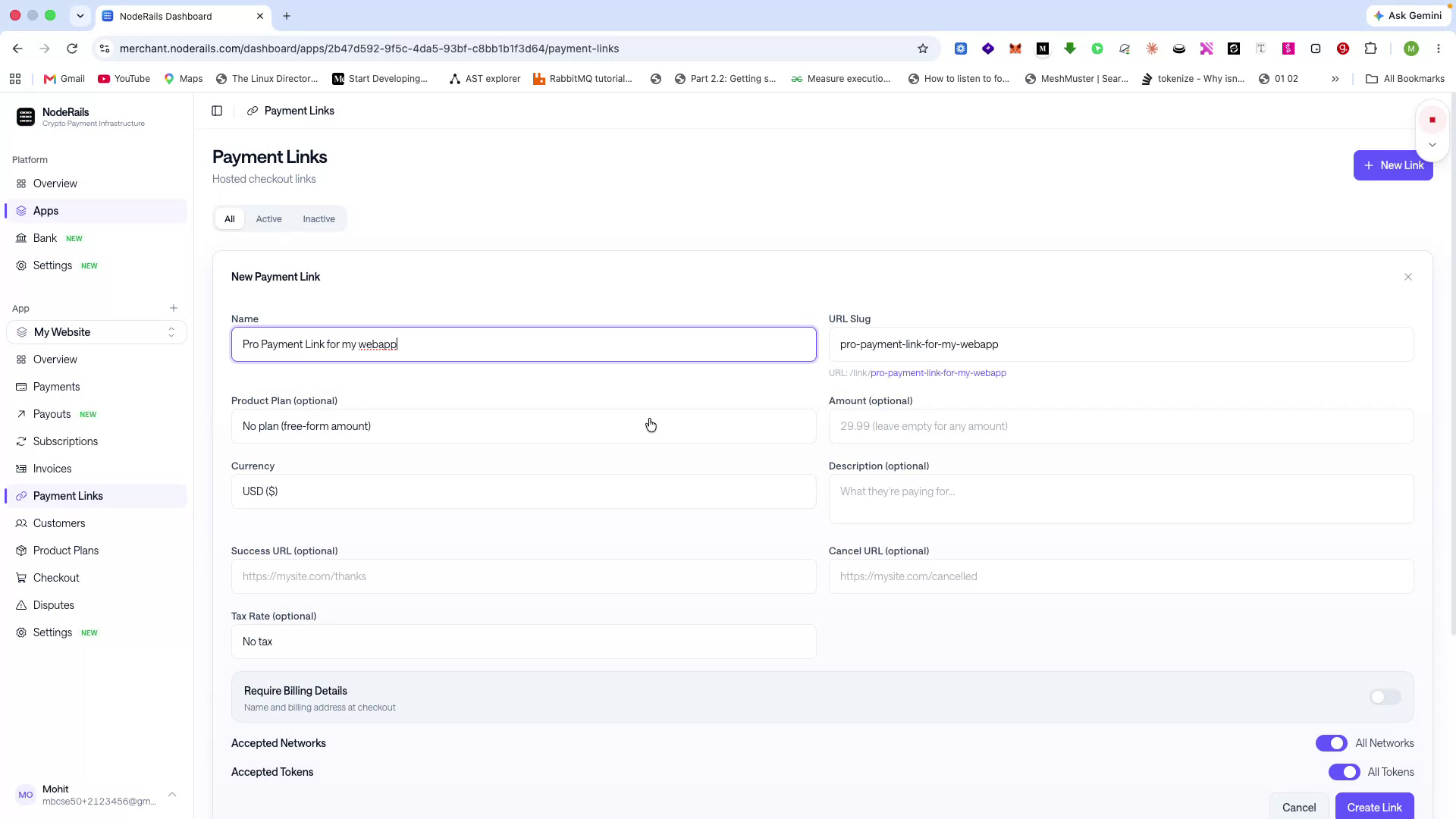The width and height of the screenshot is (1456, 819).
Task: Go back in browser history
Action: click(x=17, y=49)
